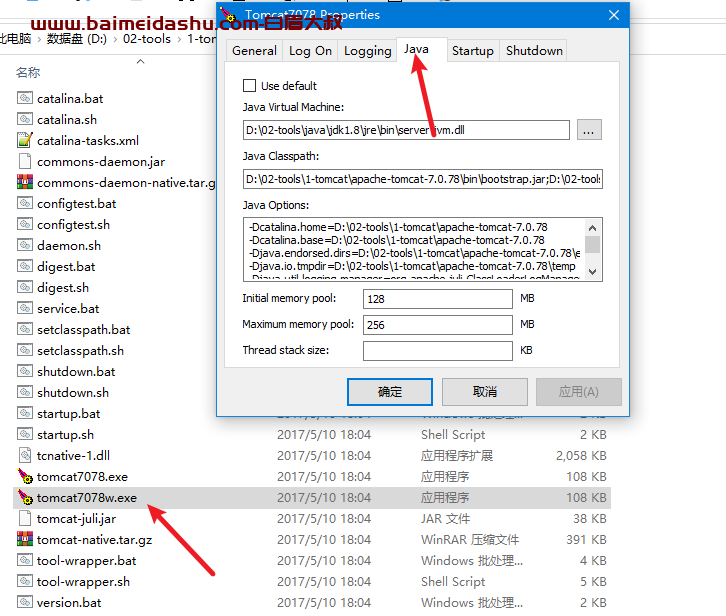Browse for Java Virtual Machine path
The height and width of the screenshot is (616, 726).
589,130
